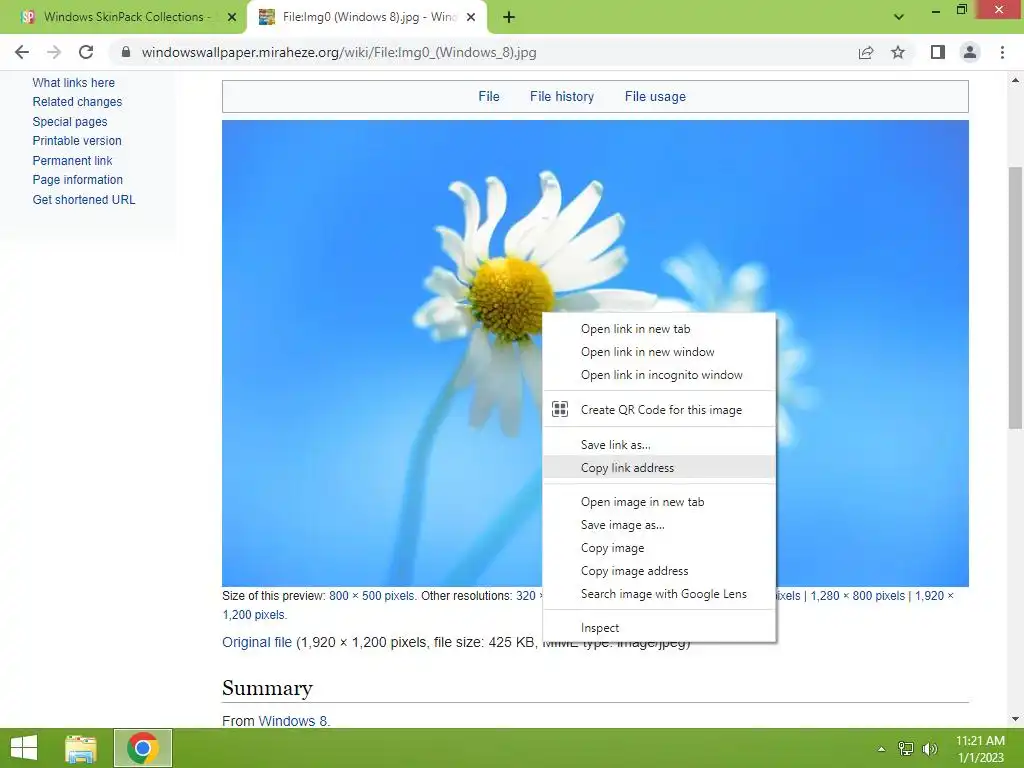Switch to Windows SkinPack Collections tab
Screen dimensions: 1024x768
(x=124, y=17)
